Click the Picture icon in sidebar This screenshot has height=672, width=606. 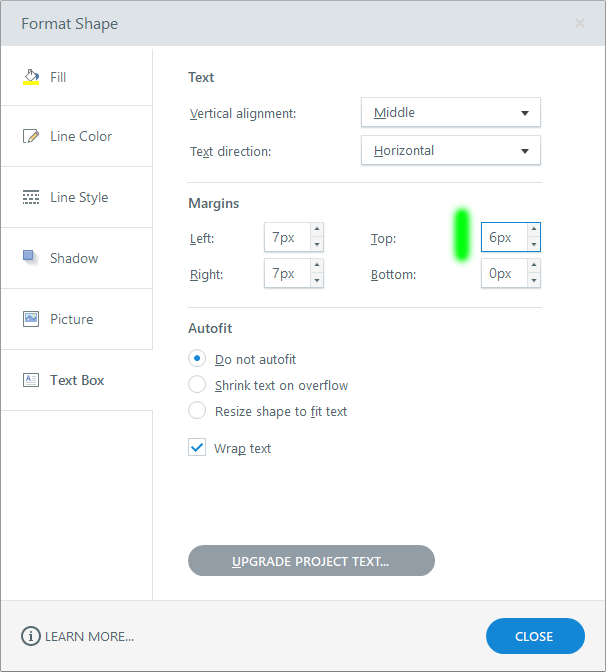click(x=31, y=319)
